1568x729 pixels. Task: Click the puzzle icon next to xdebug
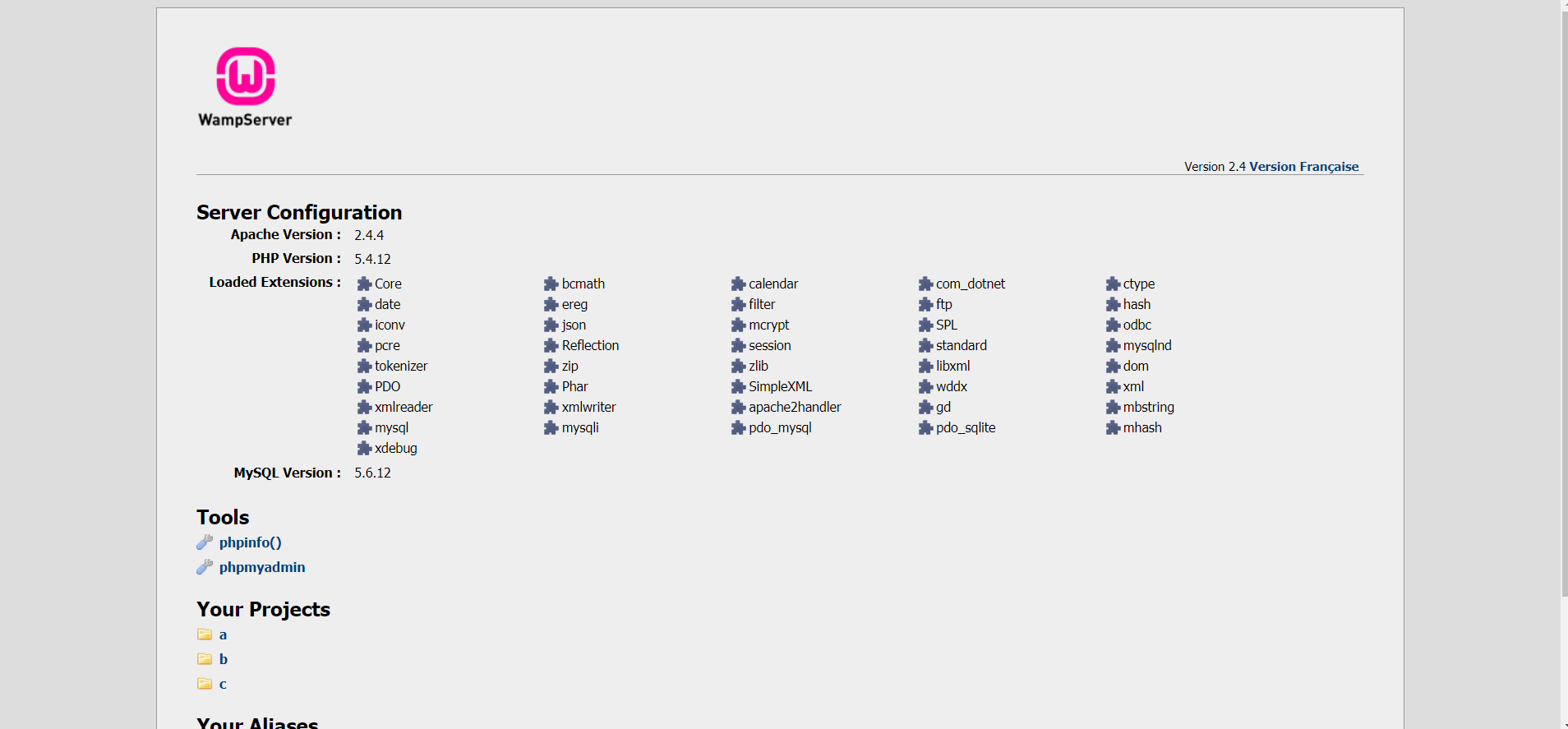pyautogui.click(x=364, y=449)
